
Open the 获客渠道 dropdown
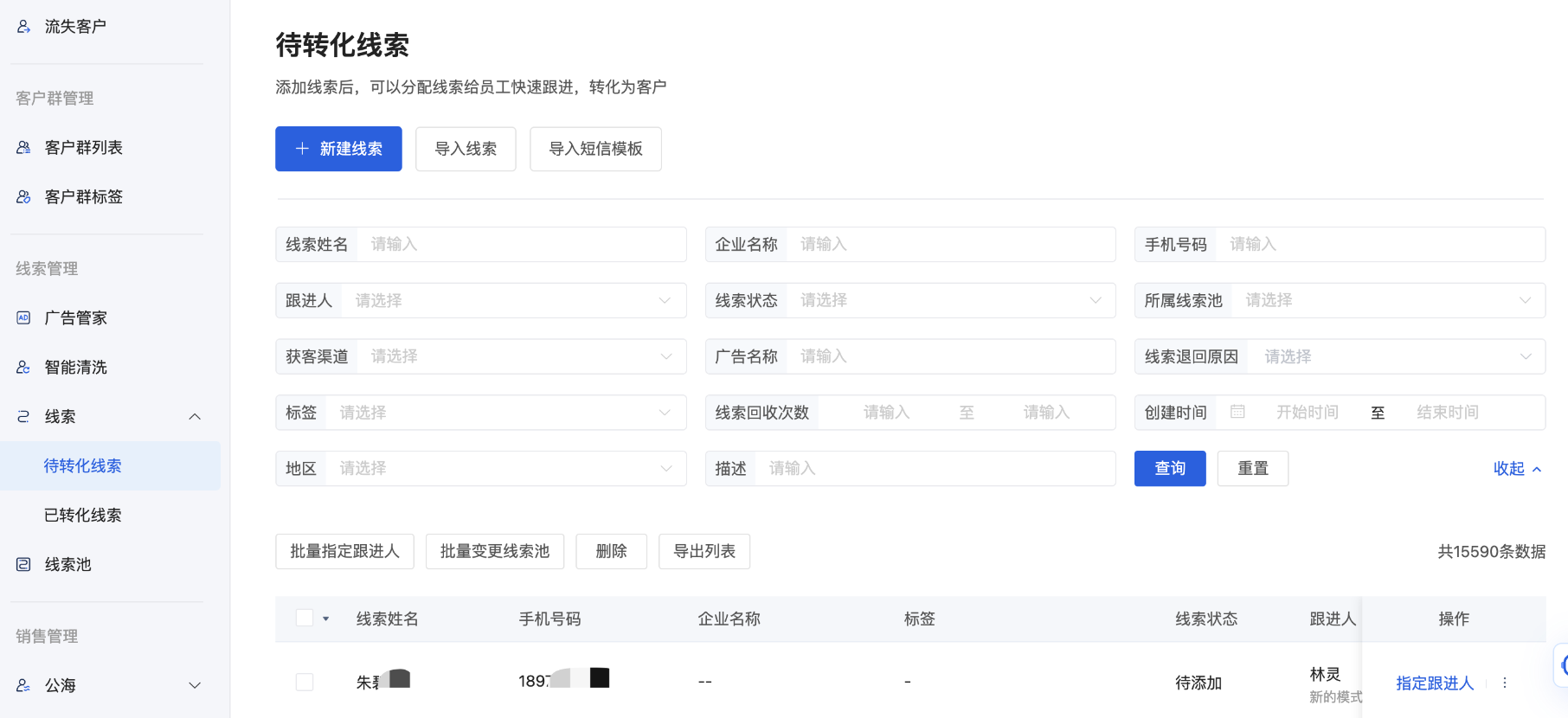coord(481,356)
